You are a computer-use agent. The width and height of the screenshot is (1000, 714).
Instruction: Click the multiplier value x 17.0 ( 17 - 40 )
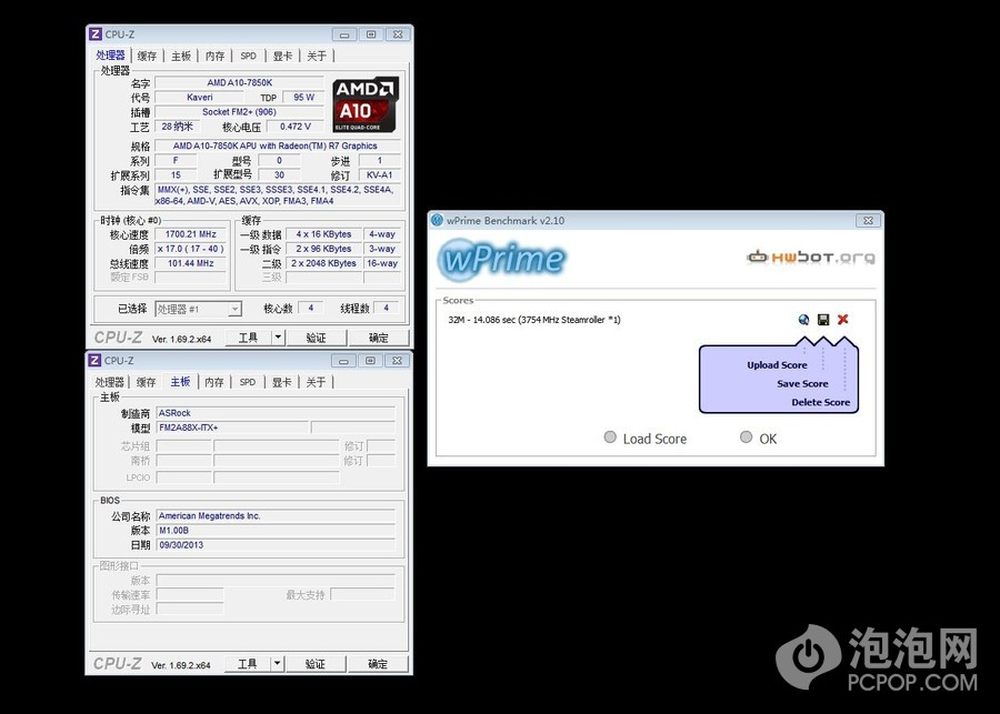pos(191,249)
